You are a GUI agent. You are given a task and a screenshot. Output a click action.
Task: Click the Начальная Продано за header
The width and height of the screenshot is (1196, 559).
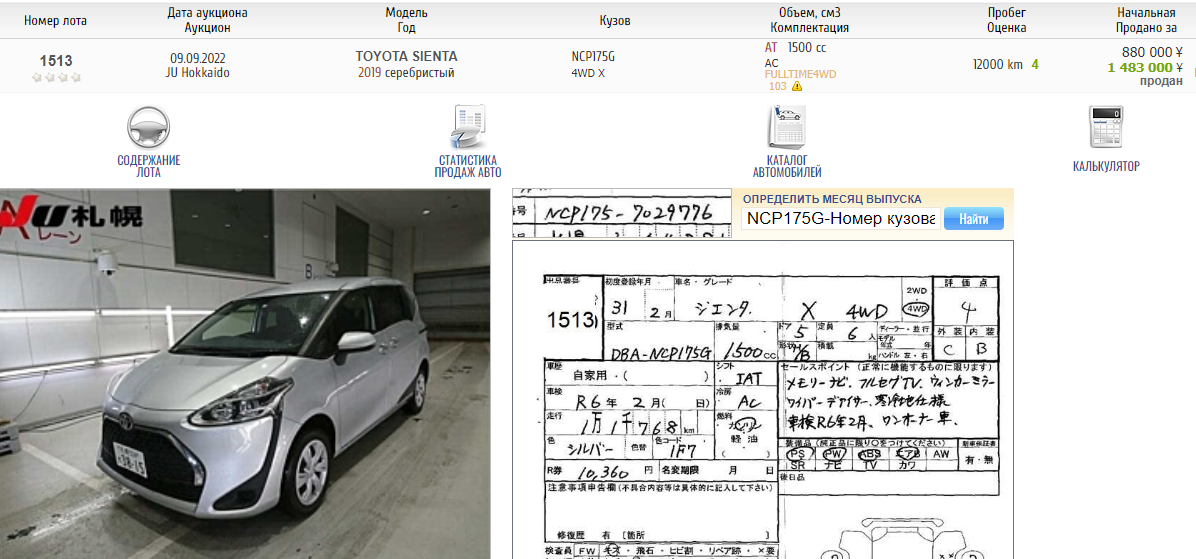[x=1146, y=21]
